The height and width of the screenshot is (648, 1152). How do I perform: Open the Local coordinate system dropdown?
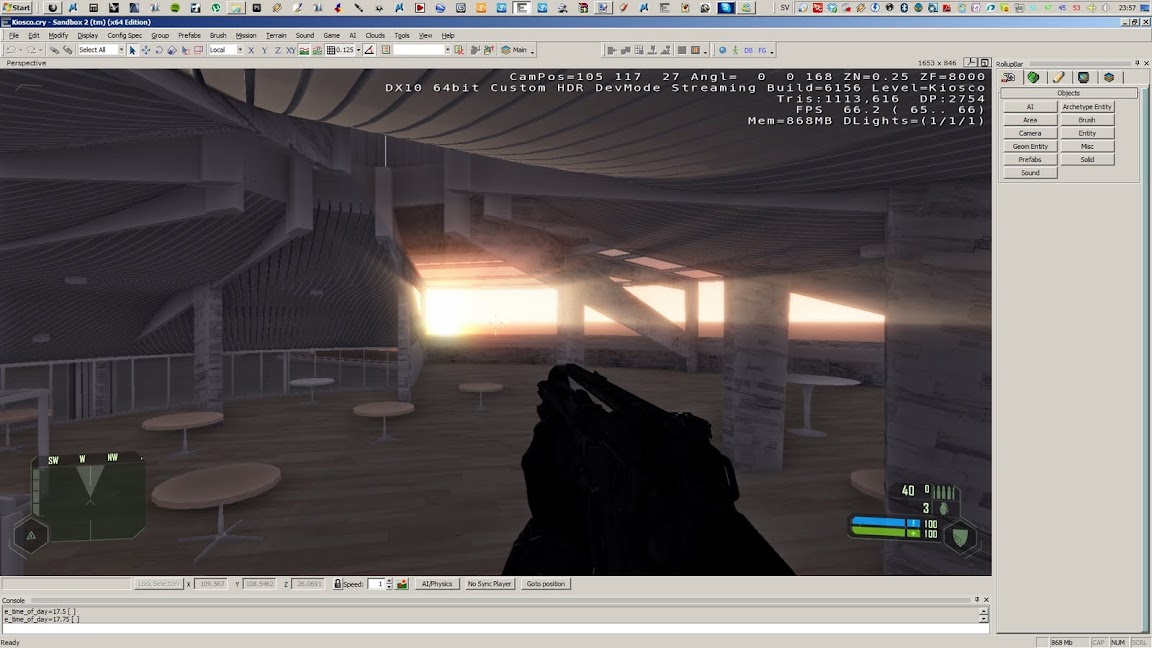tap(240, 50)
